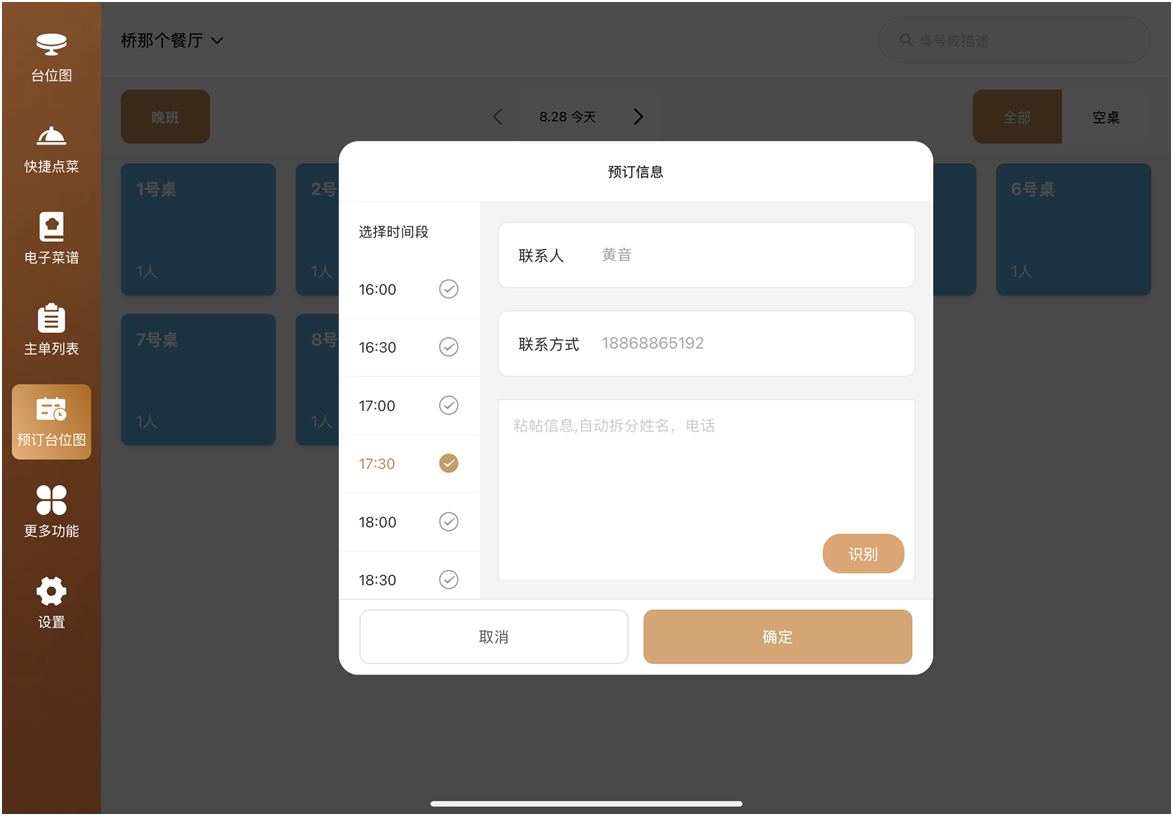1173x816 pixels.
Task: Click the search magnifier icon
Action: tap(906, 41)
